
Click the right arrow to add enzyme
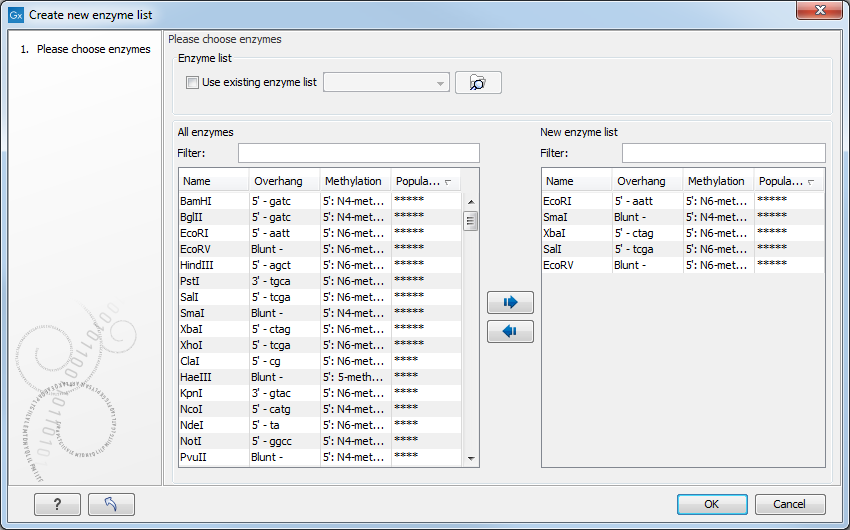(510, 303)
